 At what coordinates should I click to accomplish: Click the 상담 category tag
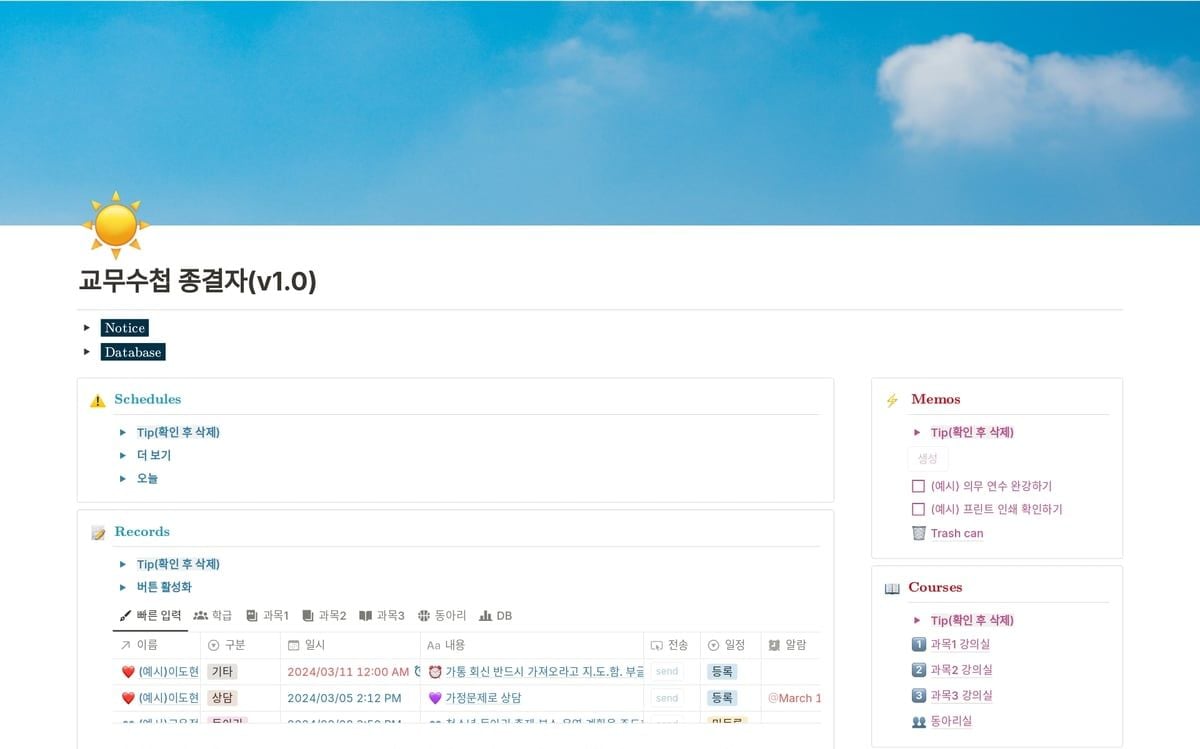tap(222, 698)
